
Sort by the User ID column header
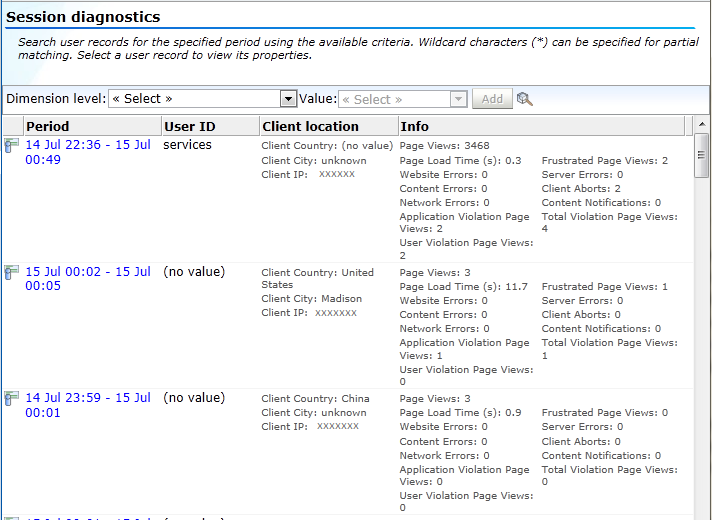[x=211, y=126]
